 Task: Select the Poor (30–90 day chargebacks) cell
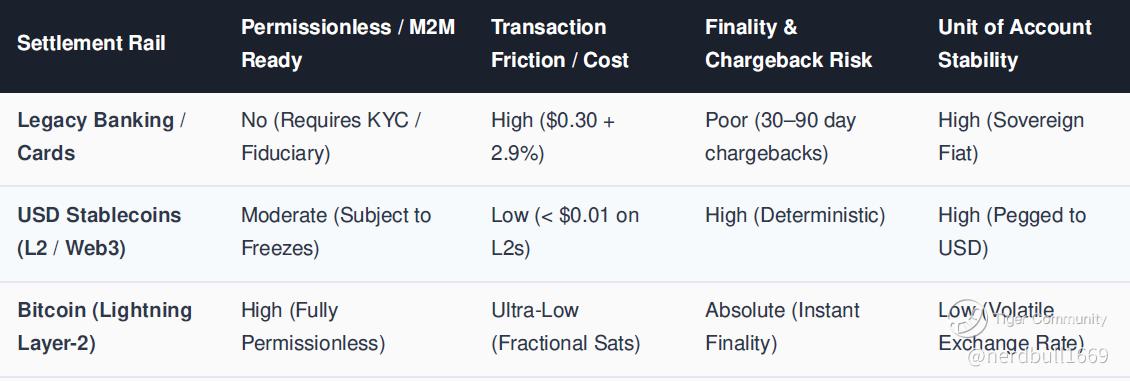coord(780,136)
